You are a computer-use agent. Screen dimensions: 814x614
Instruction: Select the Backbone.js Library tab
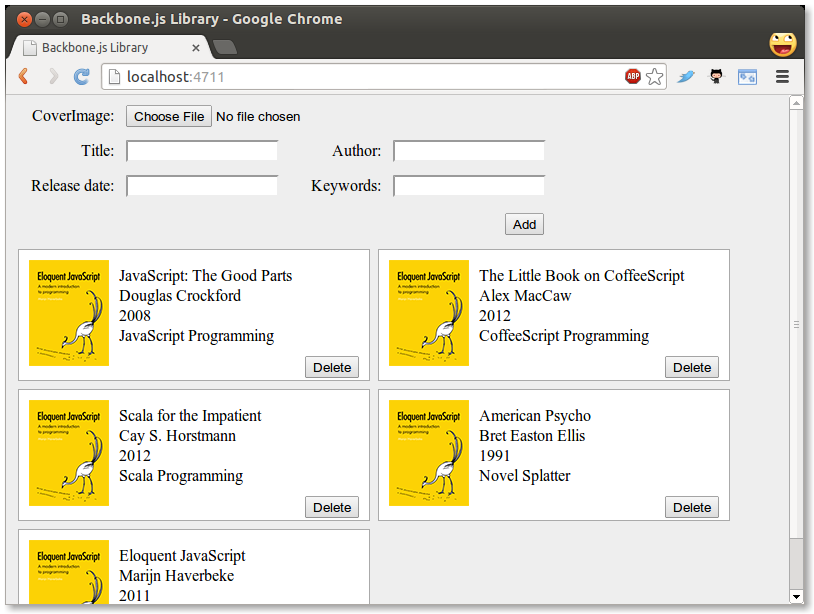click(x=105, y=48)
